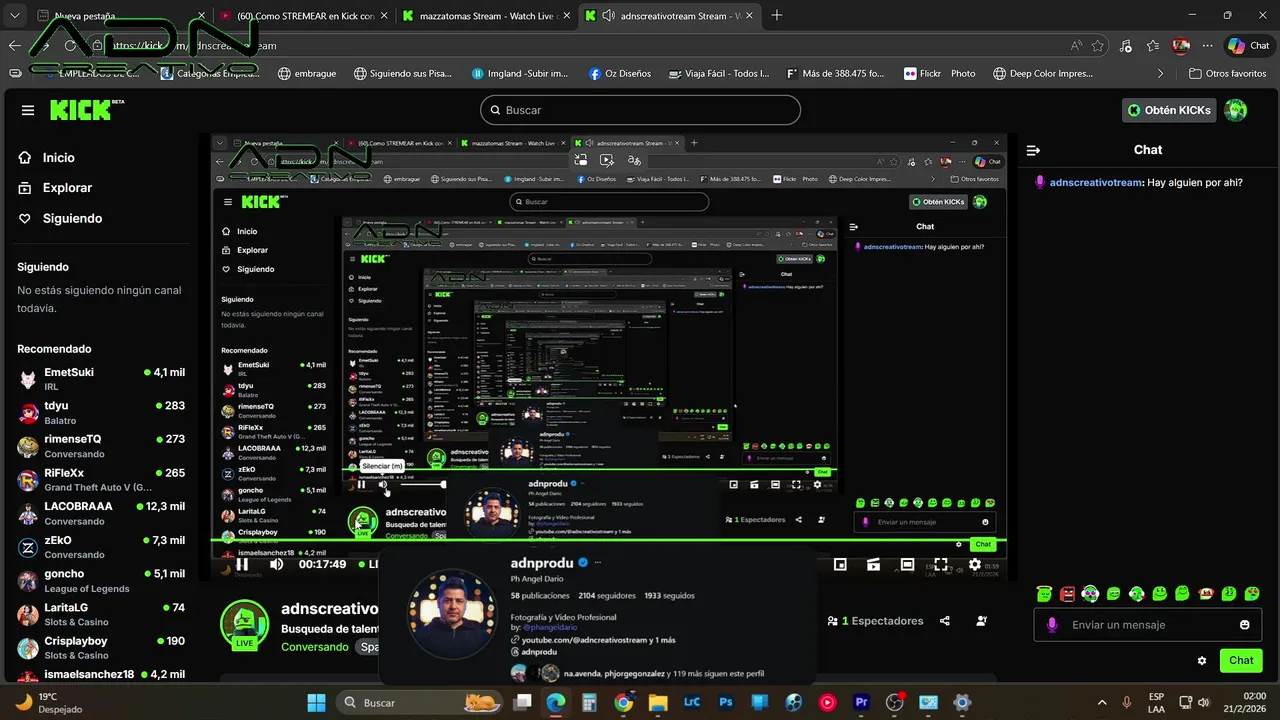Open taskbar volume control speaker icon
This screenshot has height=720, width=1280.
point(1206,702)
